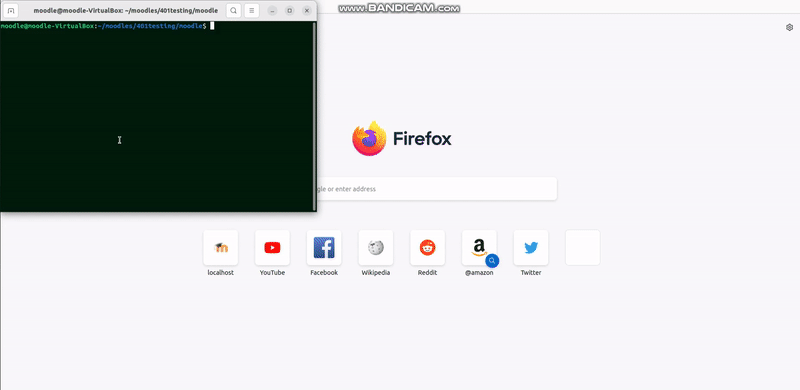The image size is (800, 390).
Task: Open the @amazon search shortcut tile
Action: tap(479, 248)
